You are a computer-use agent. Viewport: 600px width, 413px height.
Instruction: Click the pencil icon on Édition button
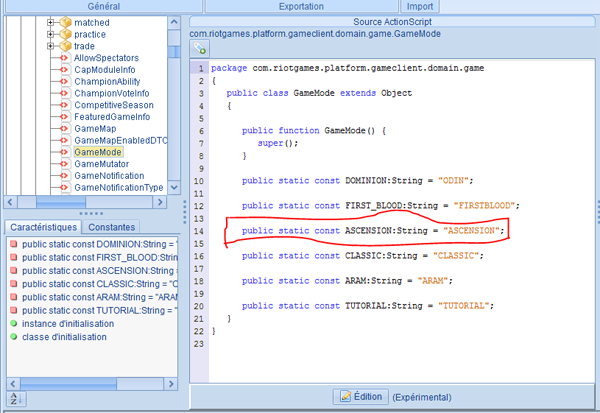click(343, 396)
